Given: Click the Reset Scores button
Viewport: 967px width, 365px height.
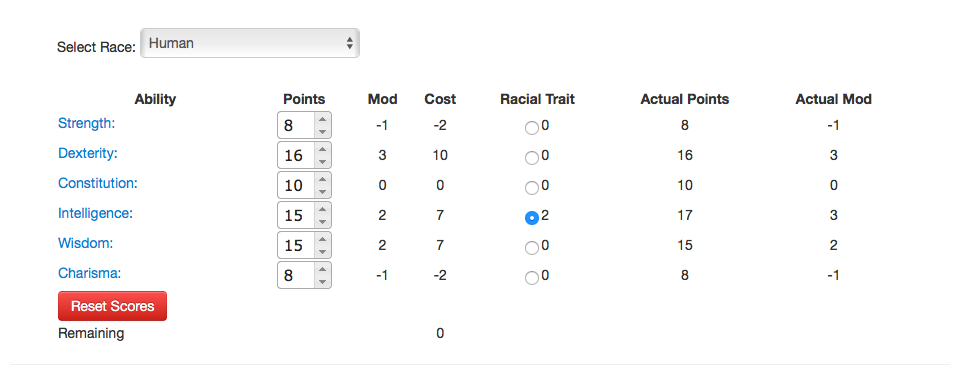Looking at the screenshot, I should pos(112,306).
